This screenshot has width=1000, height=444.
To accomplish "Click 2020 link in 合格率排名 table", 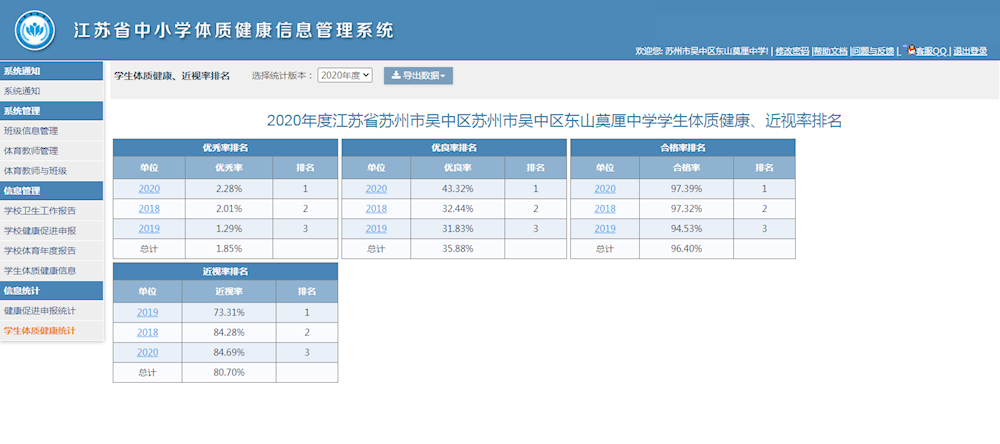I will (605, 189).
